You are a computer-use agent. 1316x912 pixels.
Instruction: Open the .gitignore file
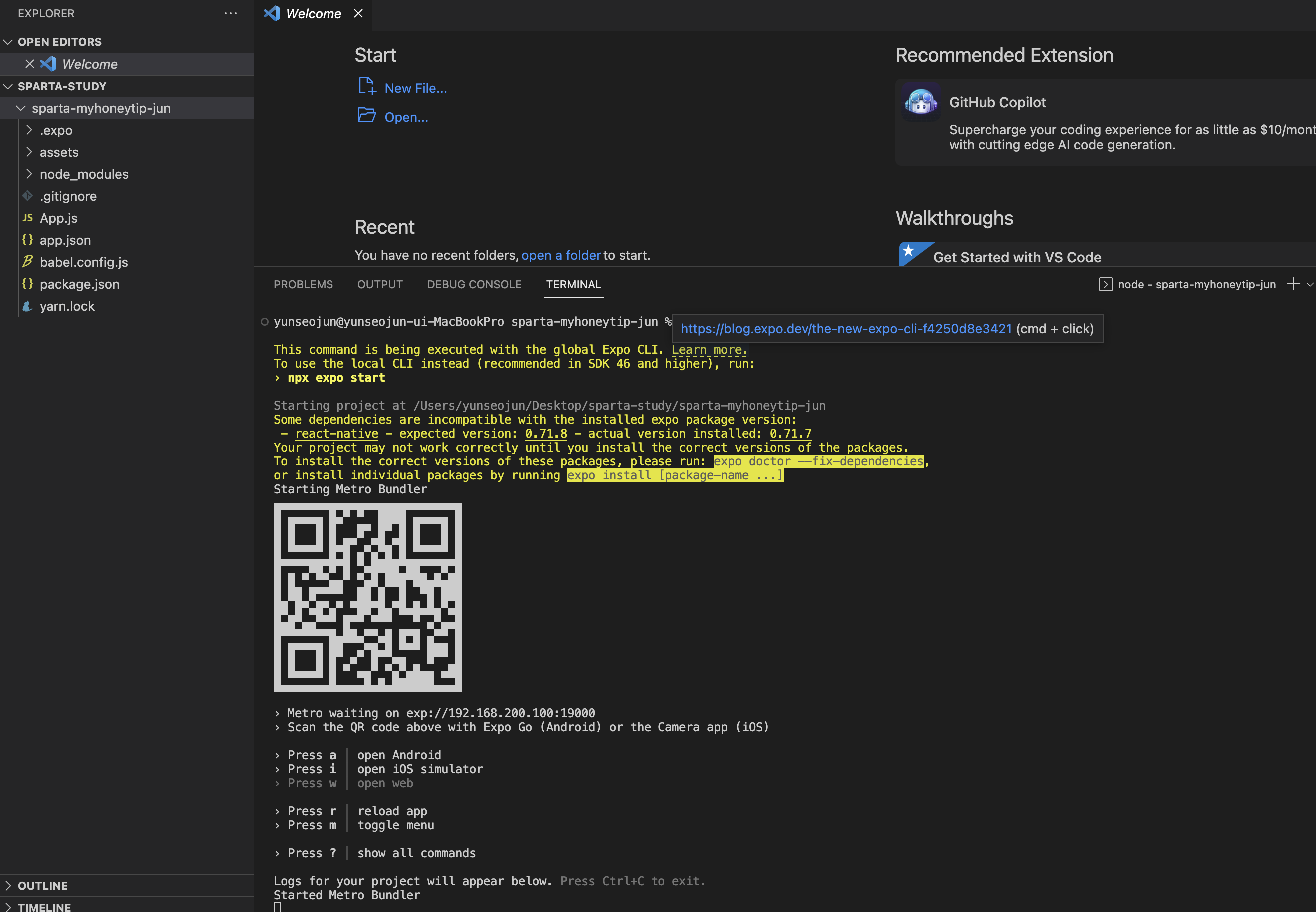(68, 196)
